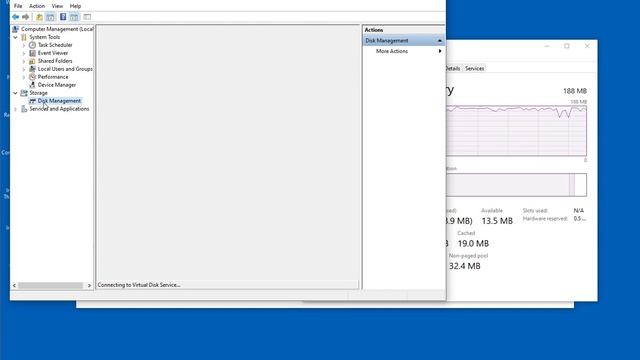
Task: Click the Computer Management root icon
Action: pyautogui.click(x=16, y=29)
